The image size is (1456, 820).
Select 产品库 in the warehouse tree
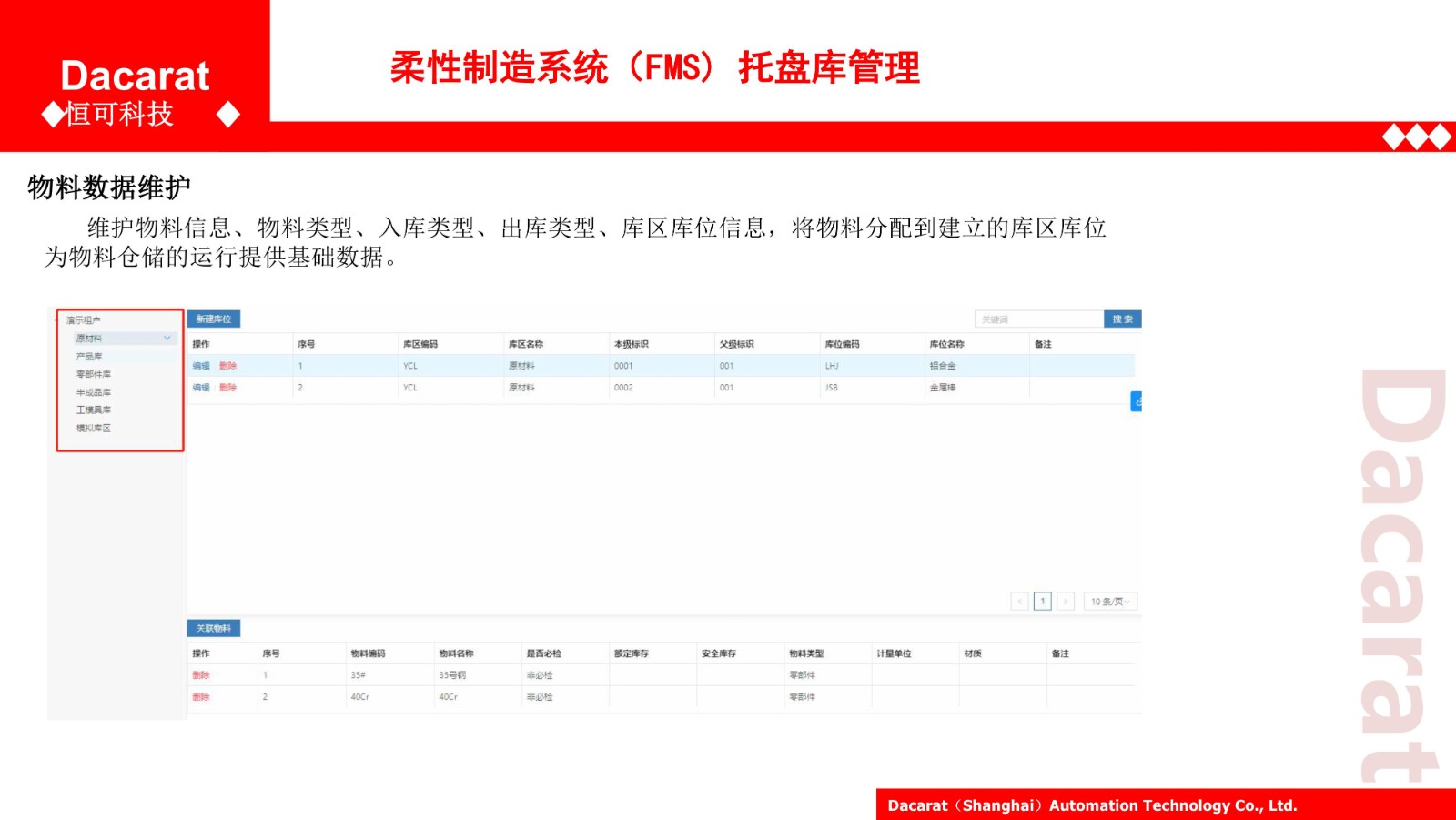click(89, 357)
